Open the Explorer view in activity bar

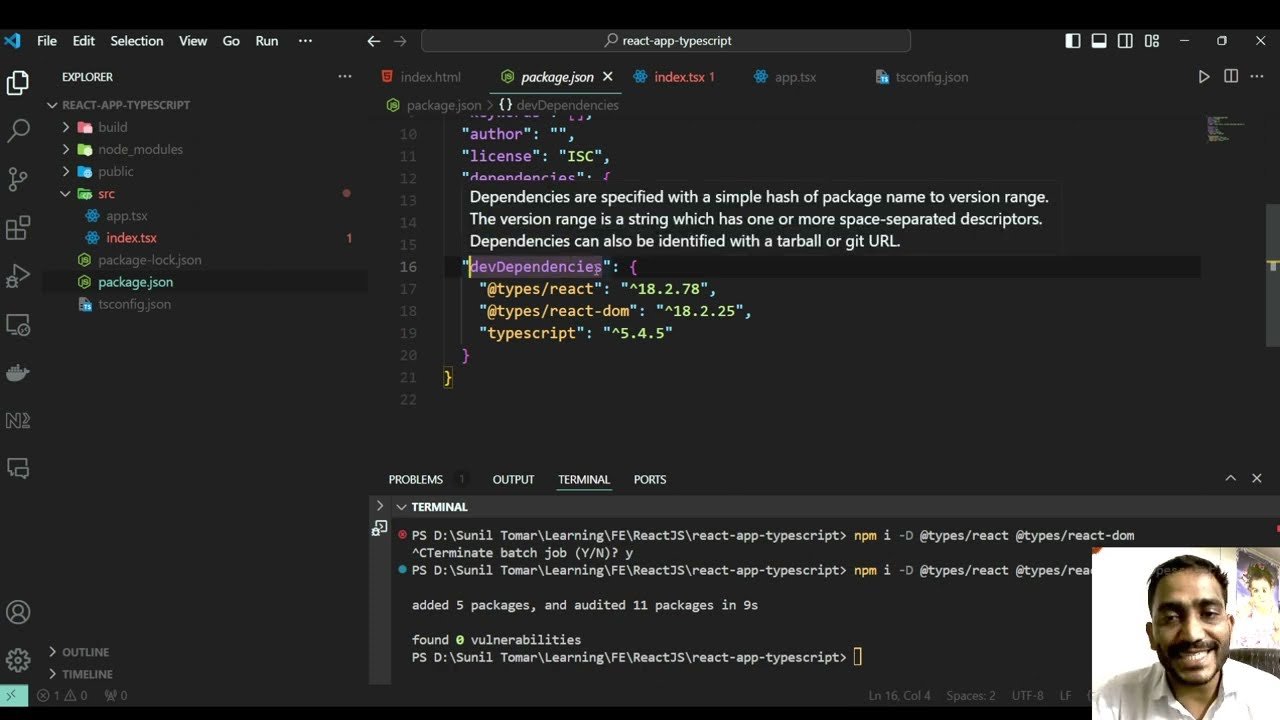click(18, 83)
